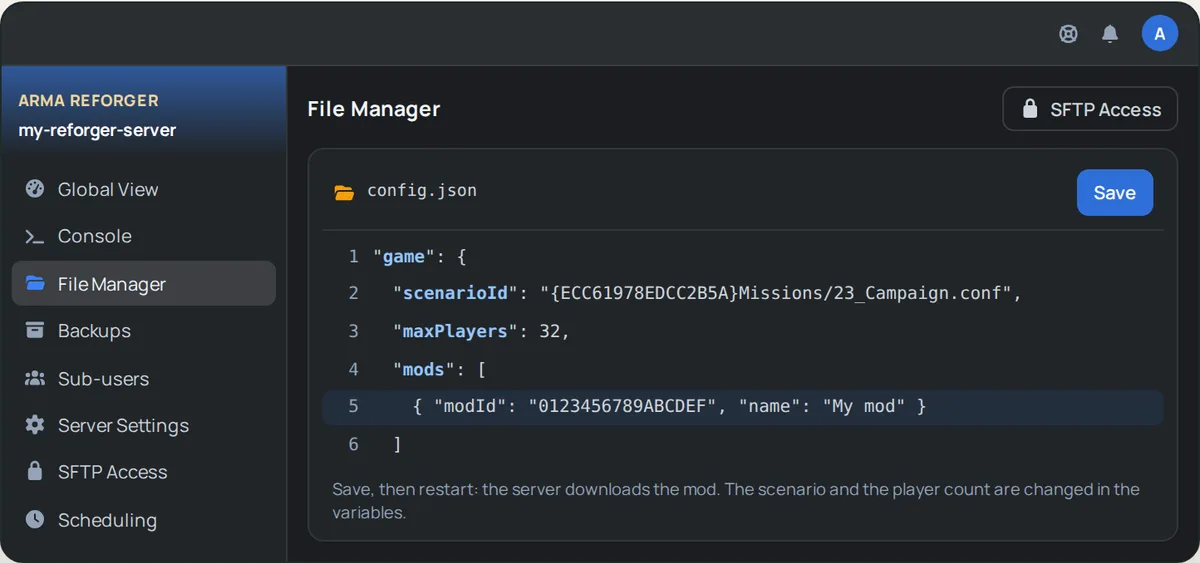Click the sidebar SFTP Access padlock icon
The height and width of the screenshot is (563, 1200).
(35, 472)
